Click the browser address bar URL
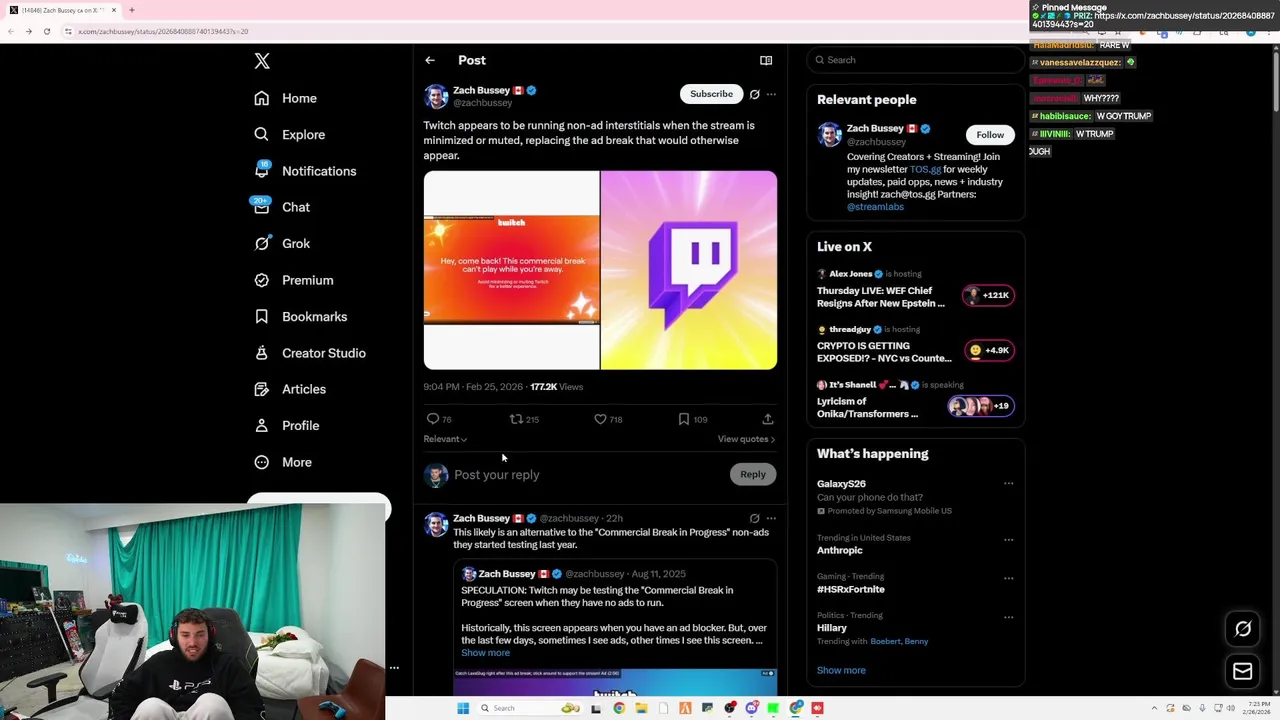 163,31
